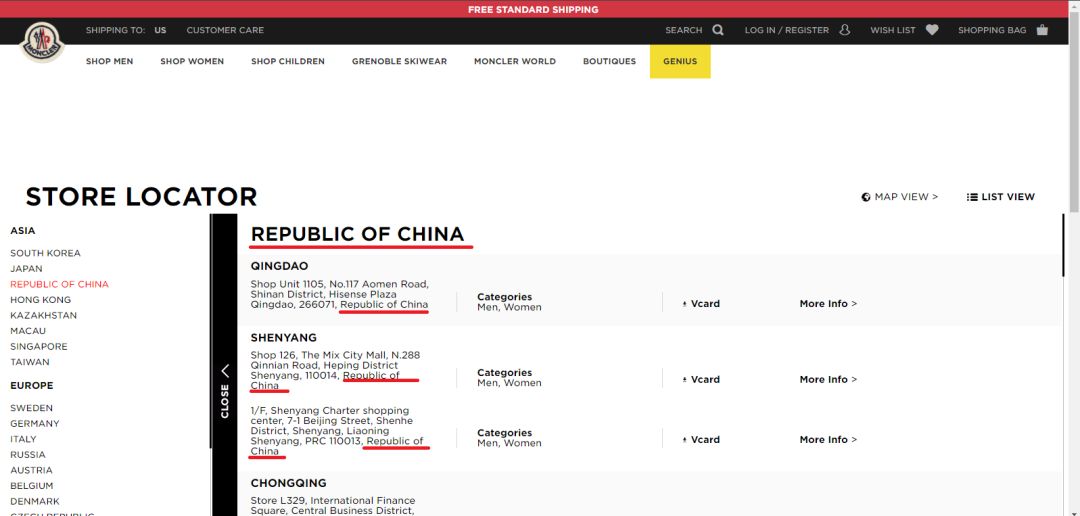This screenshot has height=516, width=1080.
Task: Open the shopping bag icon
Action: [x=1043, y=30]
